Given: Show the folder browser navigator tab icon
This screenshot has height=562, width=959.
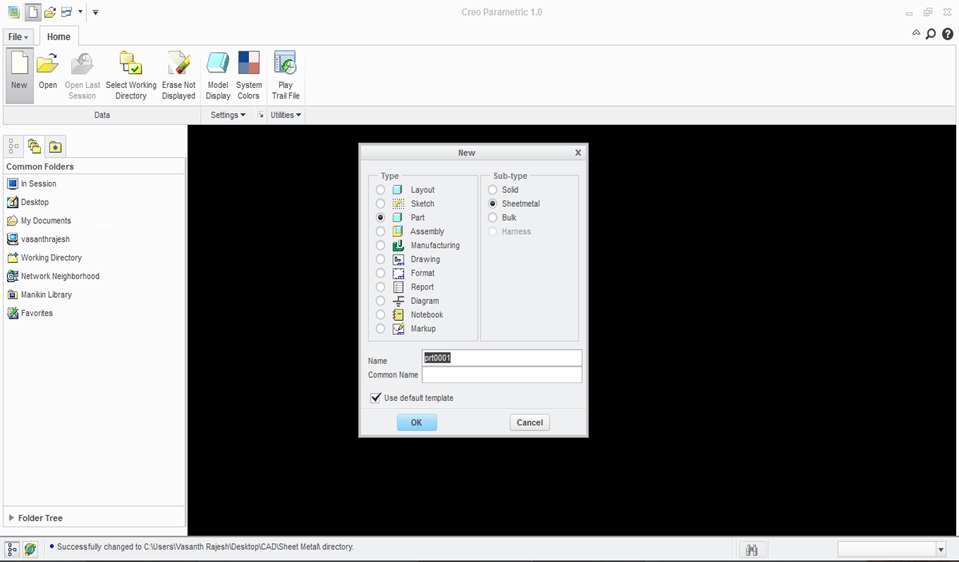Looking at the screenshot, I should [34, 147].
